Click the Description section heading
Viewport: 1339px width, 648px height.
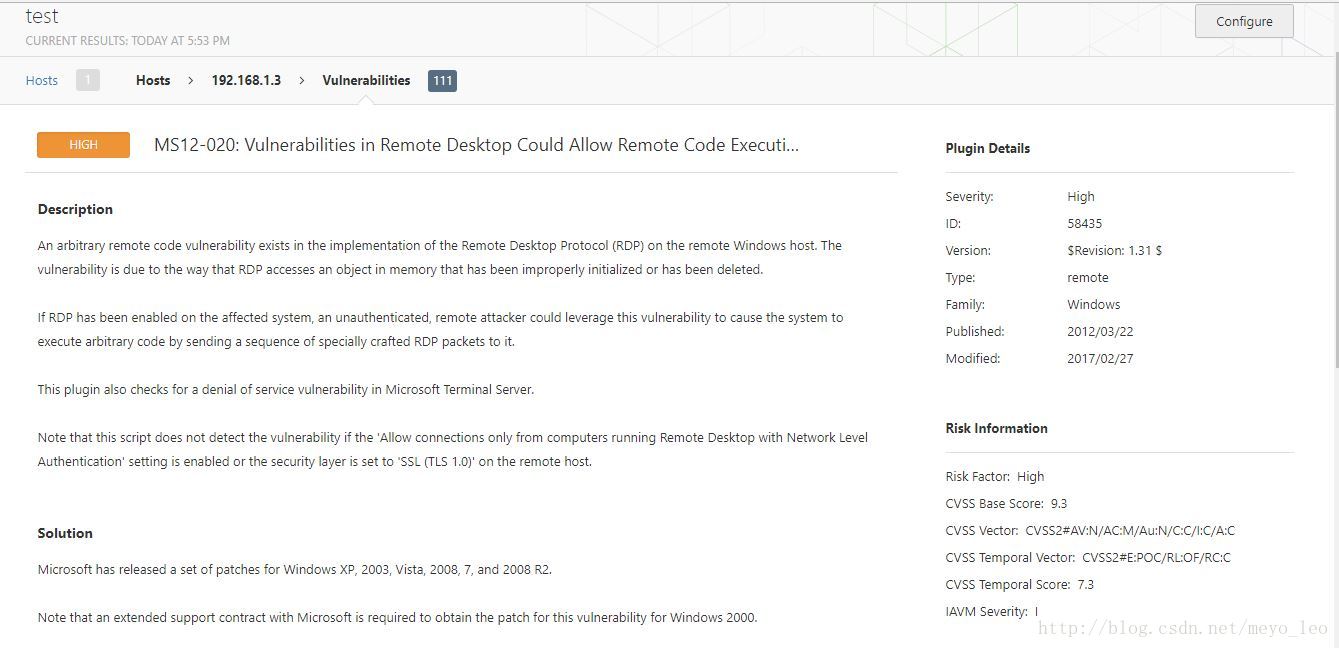click(x=75, y=209)
